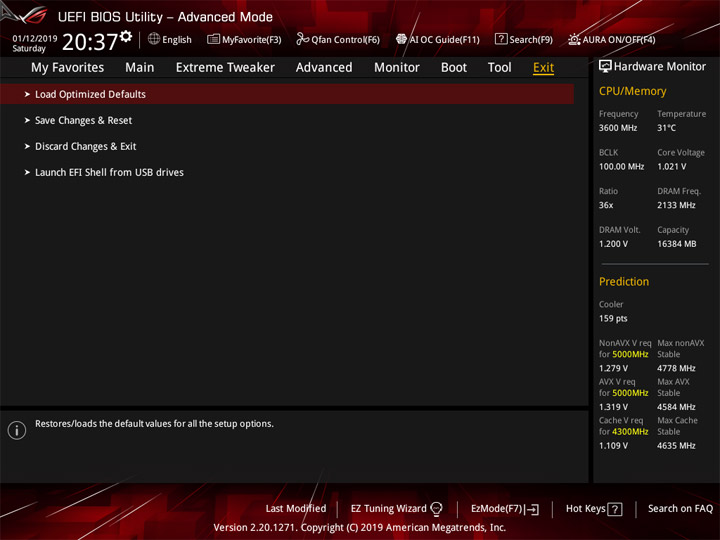This screenshot has height=540, width=720.
Task: Toggle AURA lighting bulb icon
Action: (574, 39)
